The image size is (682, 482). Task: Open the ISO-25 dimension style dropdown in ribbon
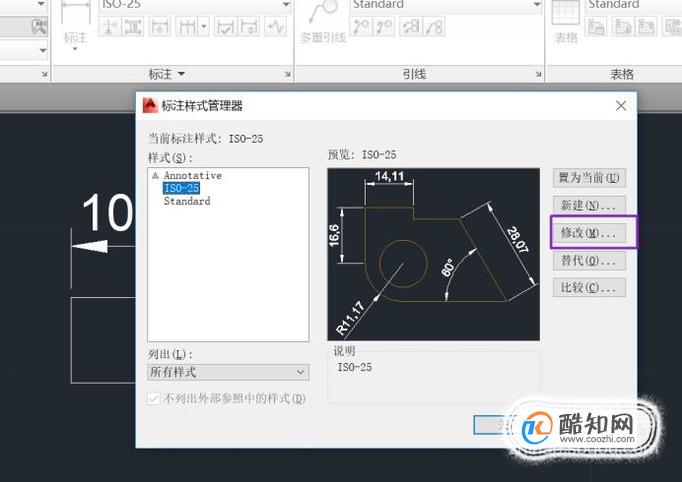[286, 4]
